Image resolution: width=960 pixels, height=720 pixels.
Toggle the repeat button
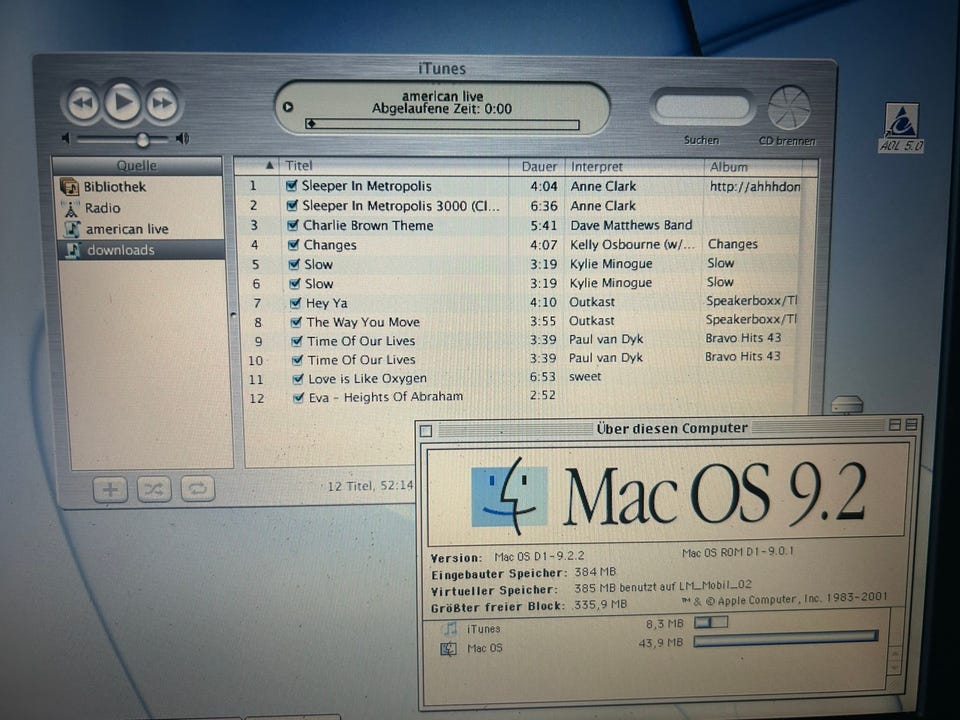pyautogui.click(x=197, y=489)
